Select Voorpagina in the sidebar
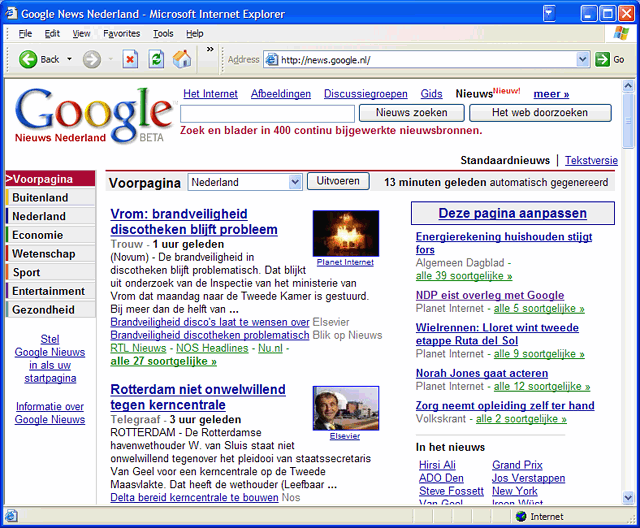 (x=51, y=179)
